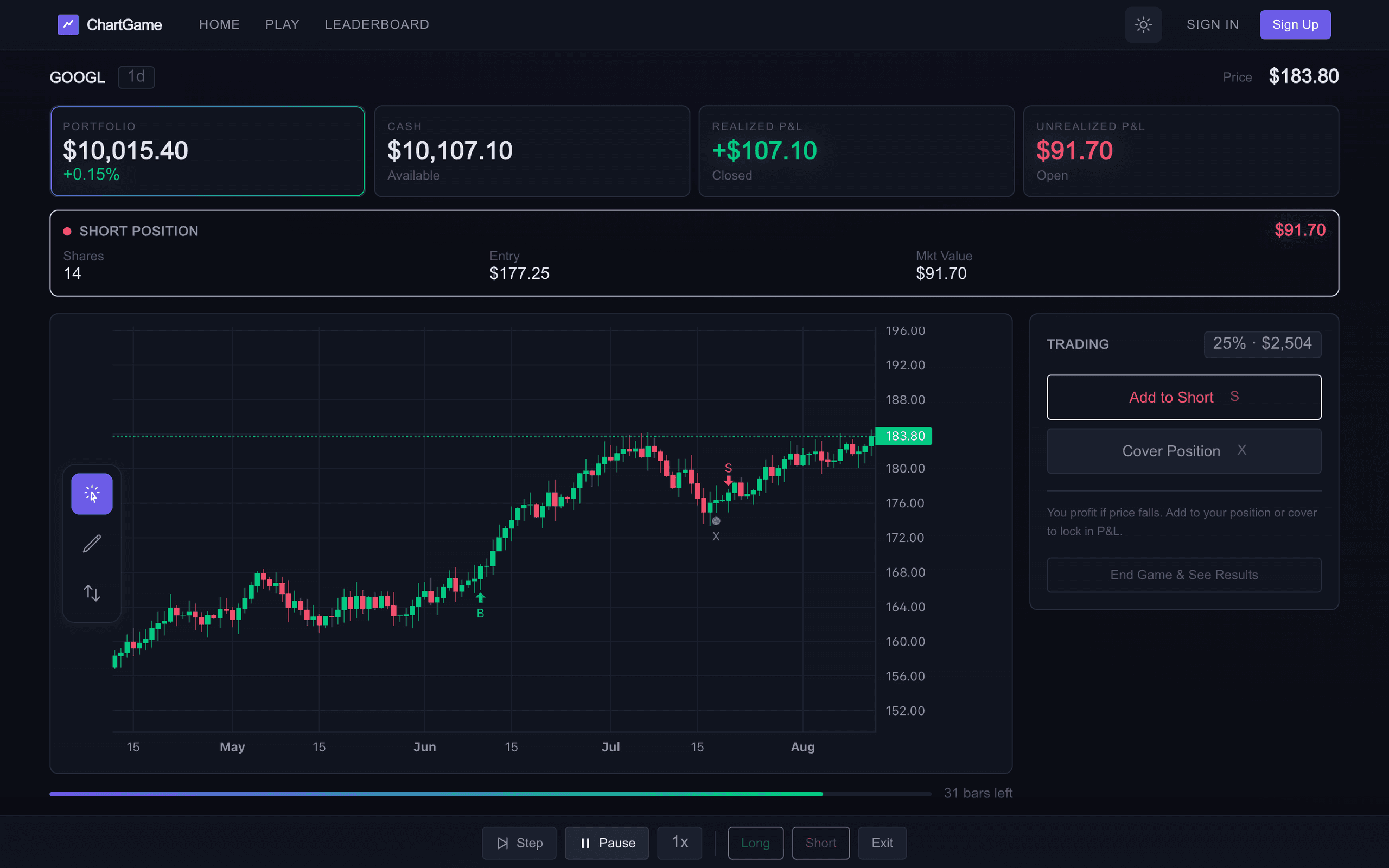Viewport: 1389px width, 868px height.
Task: Toggle the Short position mode
Action: coord(821,843)
